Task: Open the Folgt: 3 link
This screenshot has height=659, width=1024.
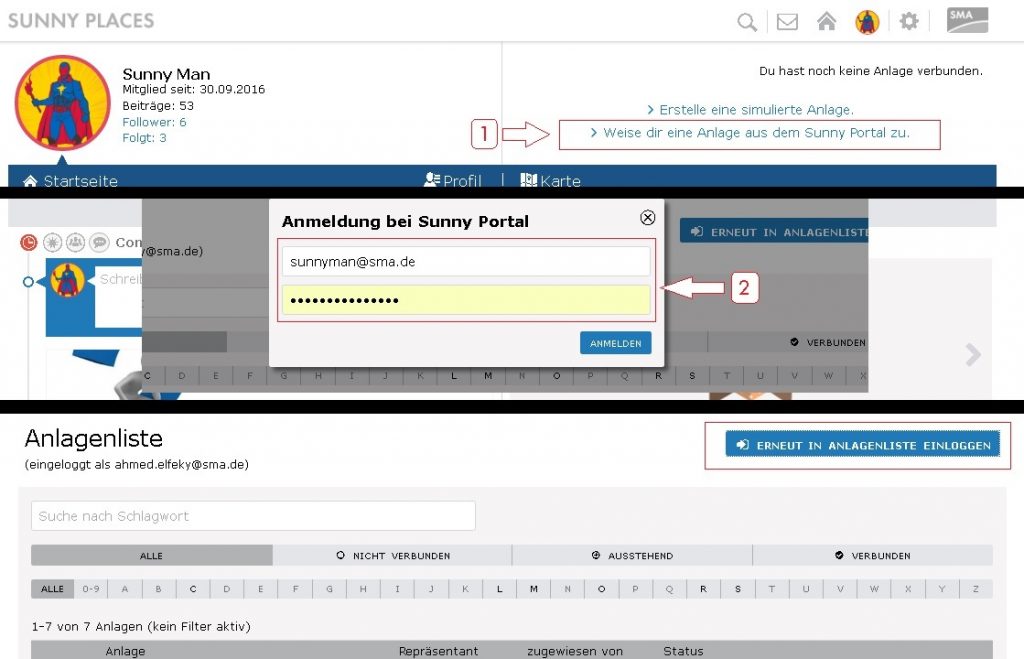Action: pos(144,138)
